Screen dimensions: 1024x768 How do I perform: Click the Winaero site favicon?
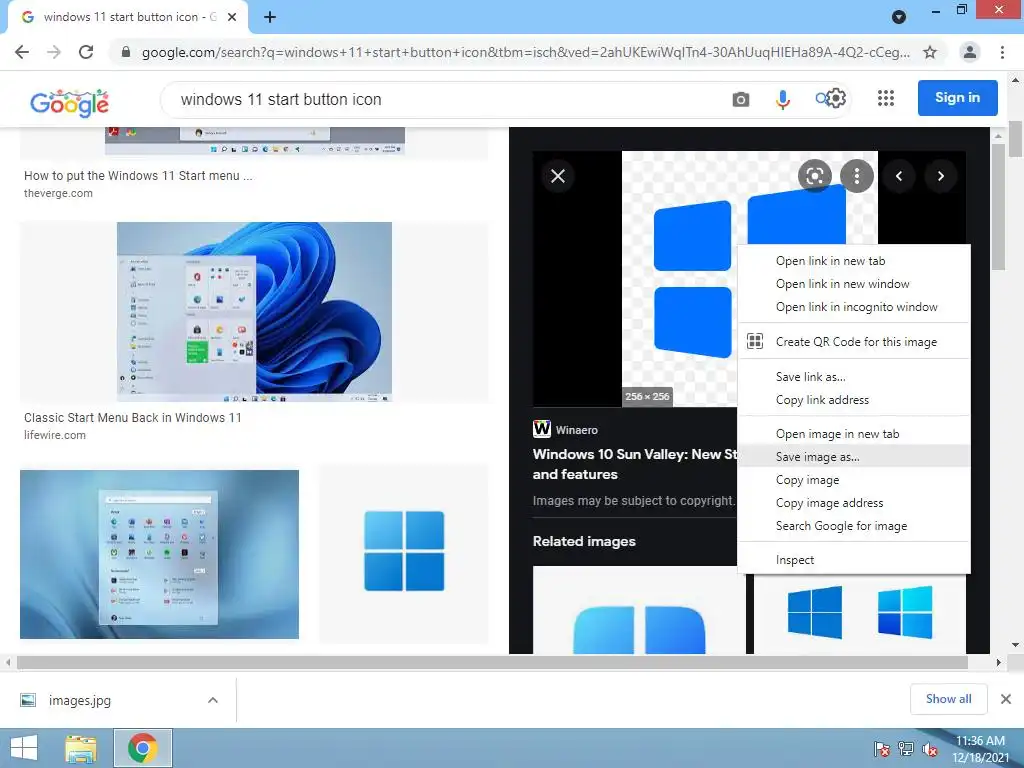[541, 429]
